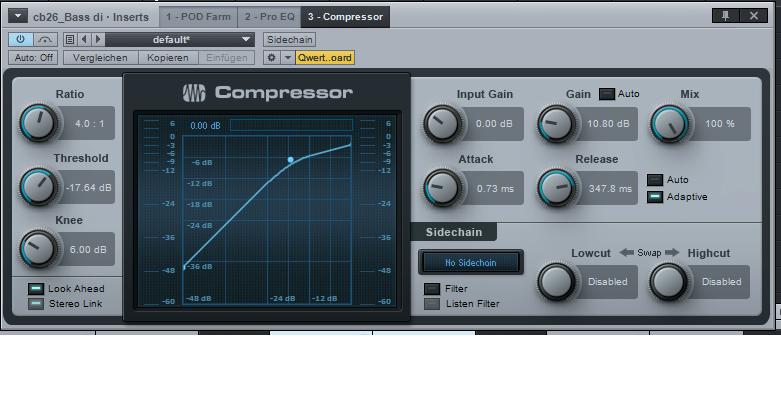Image resolution: width=781 pixels, height=400 pixels.
Task: Open the channel inserts dropdown arrow menu
Action: click(18, 16)
